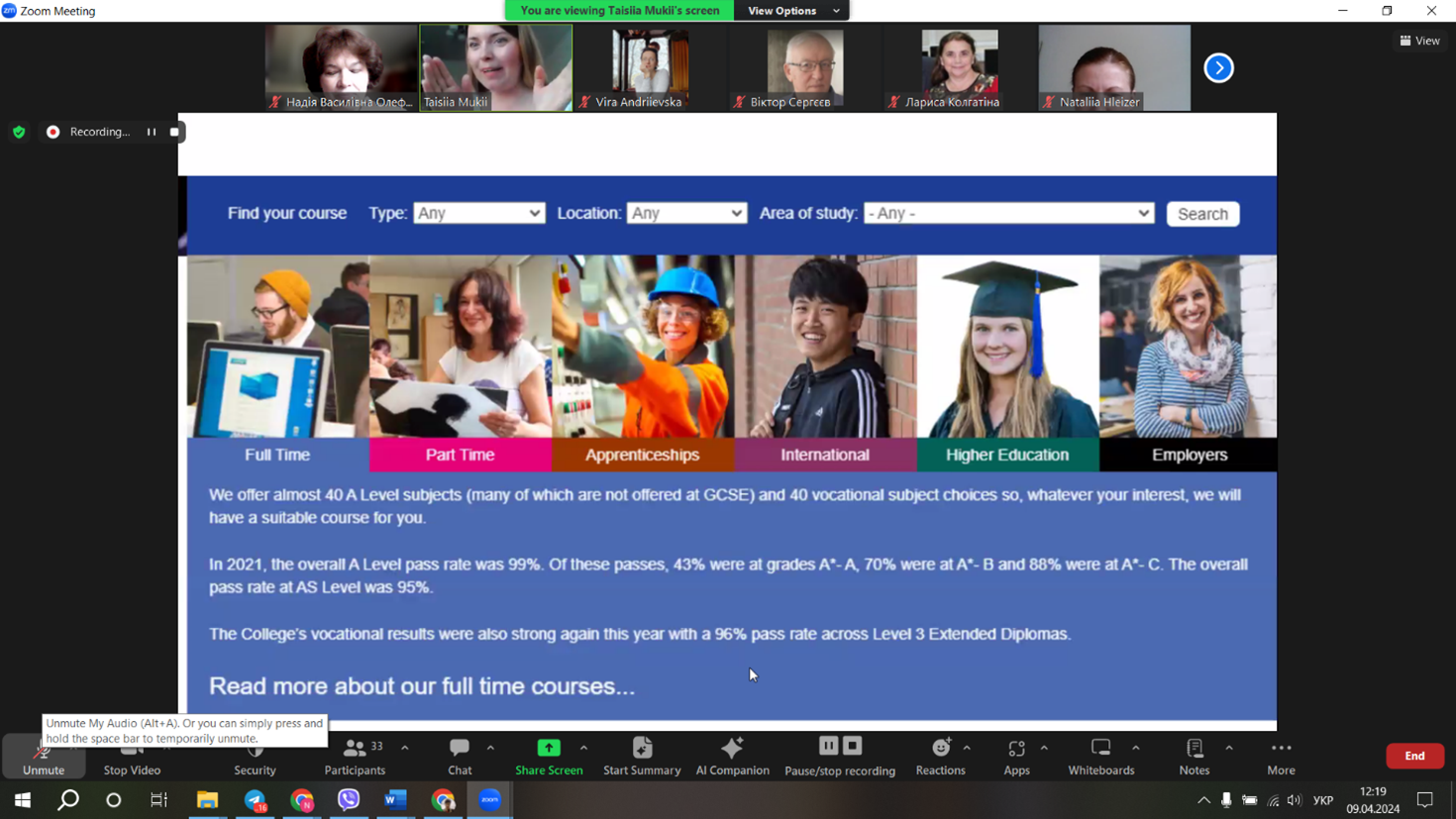The image size is (1456, 819).
Task: Click Pause/stop recording in the toolbar
Action: pyautogui.click(x=840, y=758)
